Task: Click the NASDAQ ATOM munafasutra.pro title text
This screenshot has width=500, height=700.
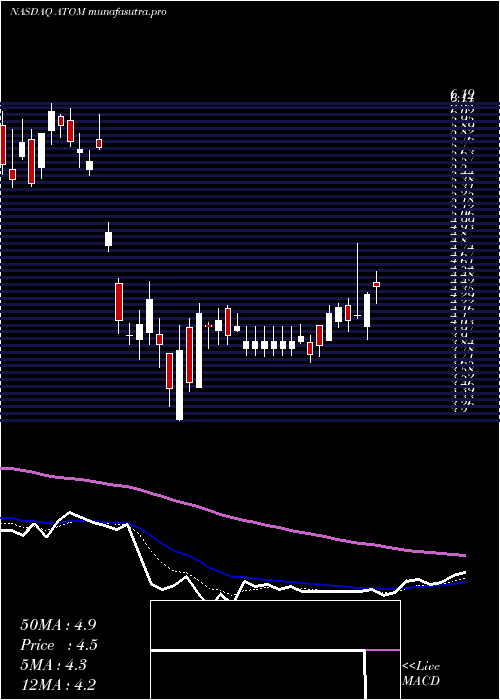Action: 88,12
